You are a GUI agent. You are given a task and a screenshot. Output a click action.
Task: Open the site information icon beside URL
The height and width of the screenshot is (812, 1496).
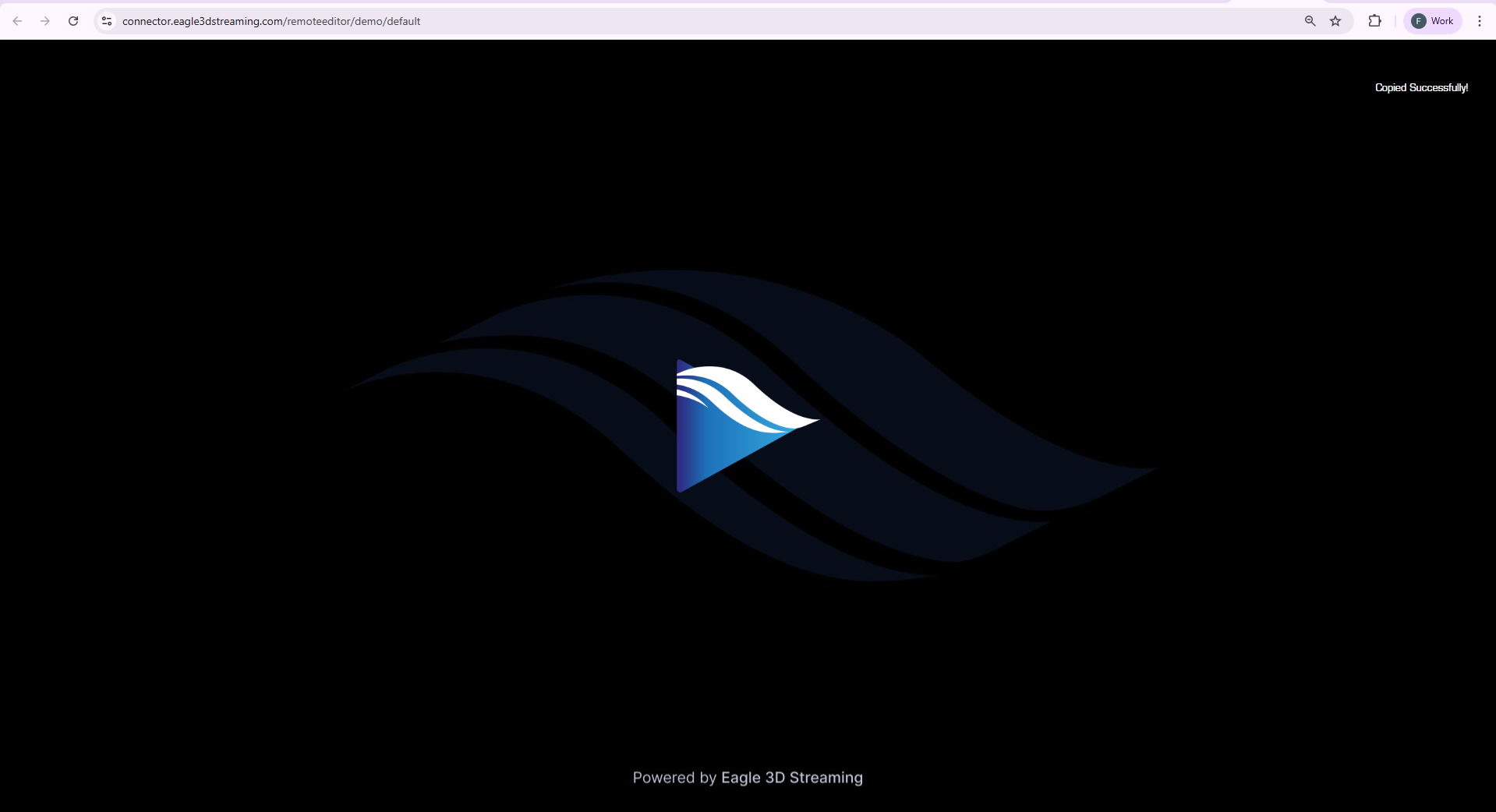point(107,21)
